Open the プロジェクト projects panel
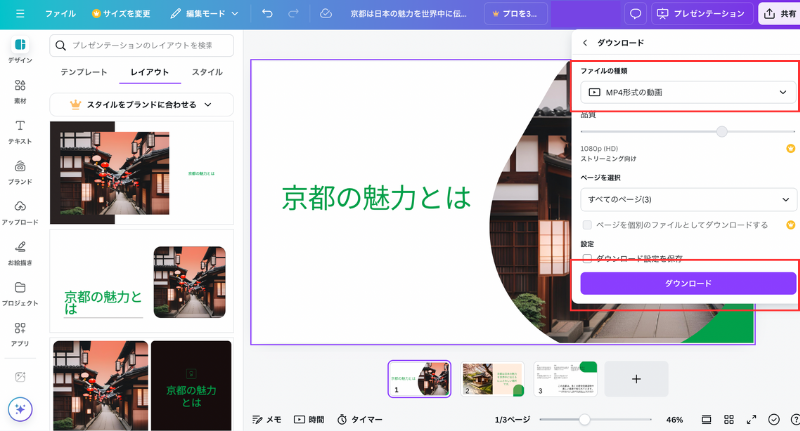 [20, 294]
